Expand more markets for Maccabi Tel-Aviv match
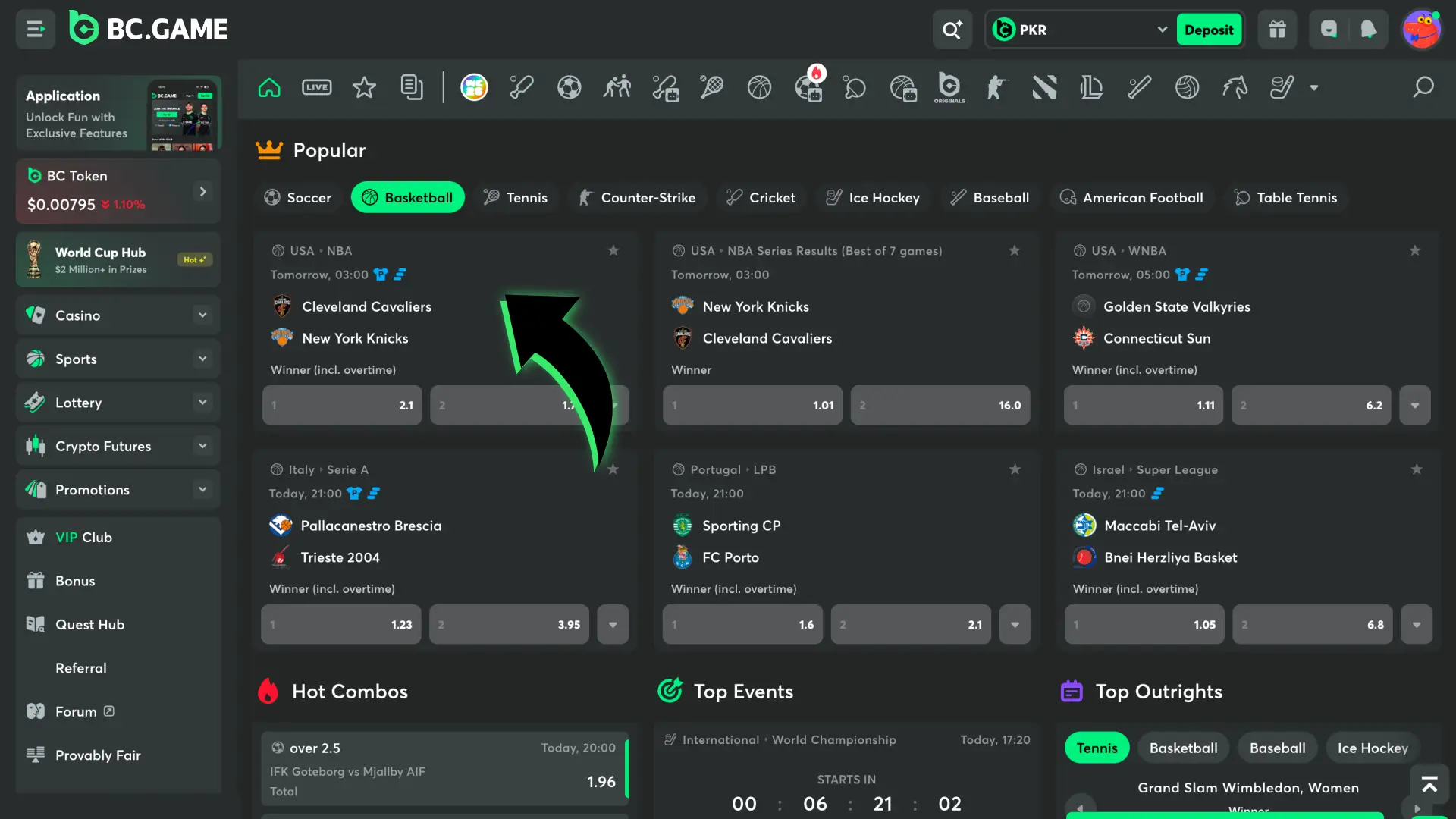The width and height of the screenshot is (1456, 819). (x=1417, y=624)
